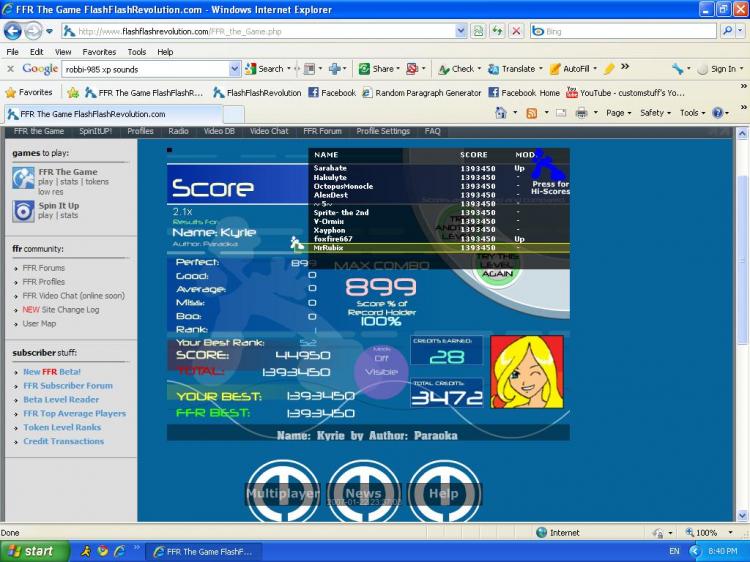The image size is (750, 562).
Task: Open Spin It Up sidebar icon
Action: coord(23,211)
